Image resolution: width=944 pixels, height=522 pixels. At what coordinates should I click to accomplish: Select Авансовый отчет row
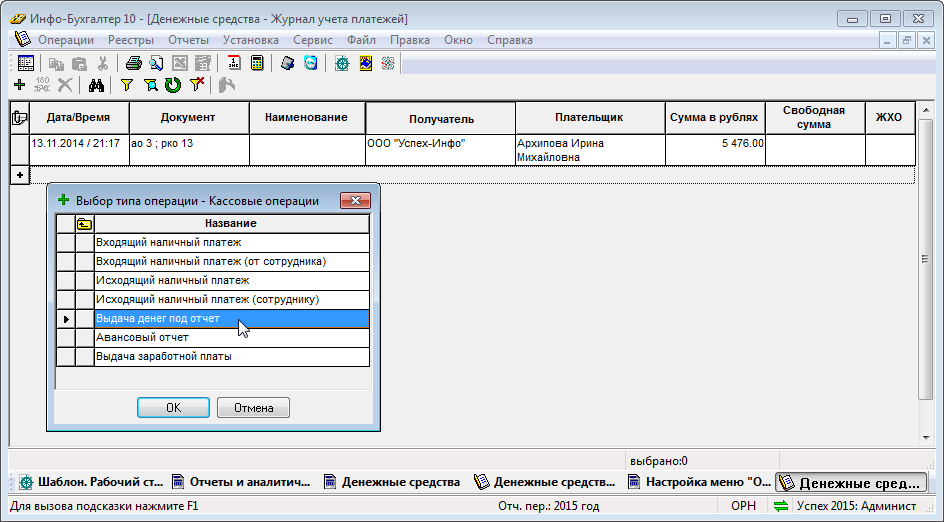pyautogui.click(x=232, y=338)
